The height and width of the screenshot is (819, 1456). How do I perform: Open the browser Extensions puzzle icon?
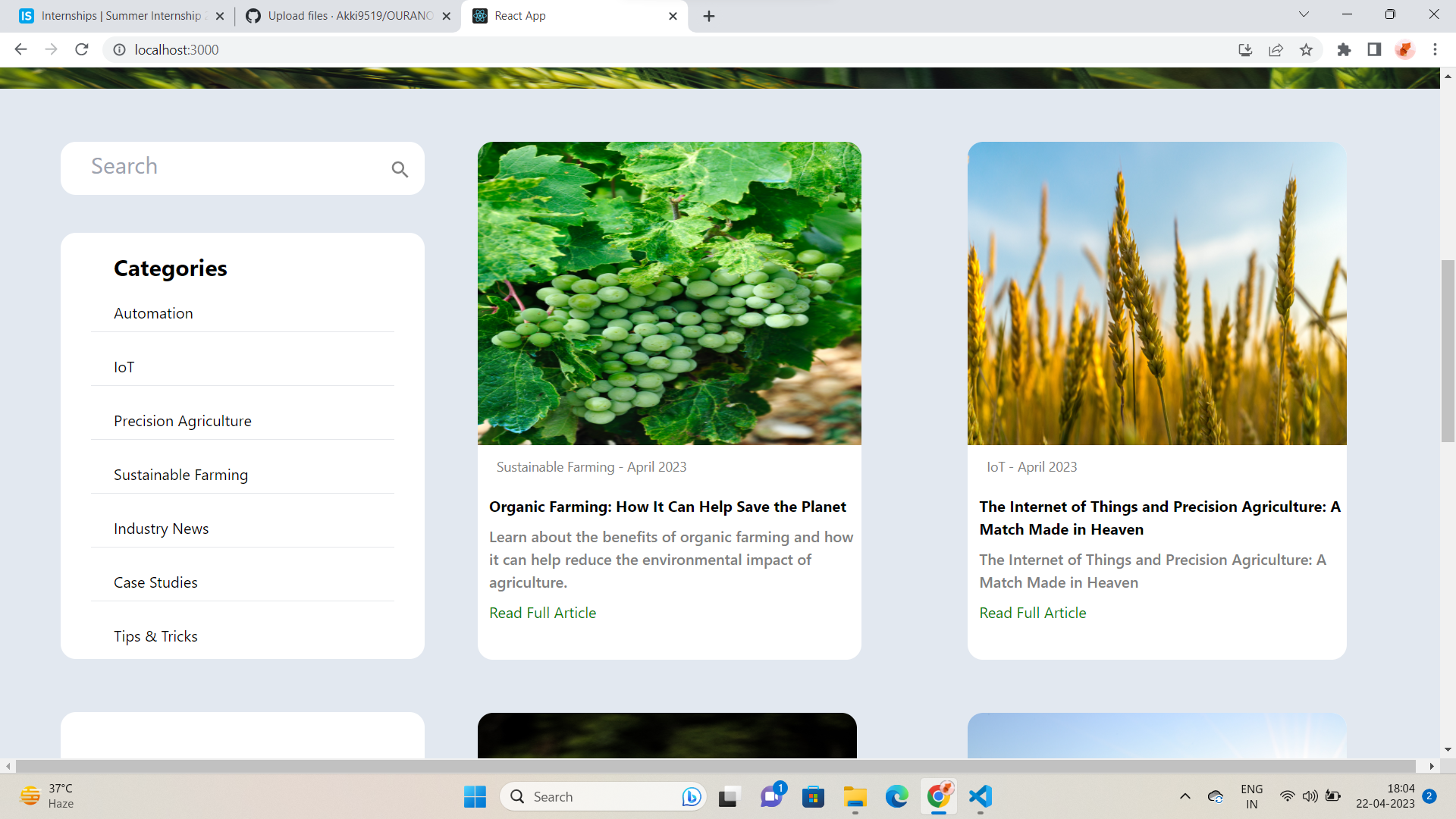point(1344,50)
